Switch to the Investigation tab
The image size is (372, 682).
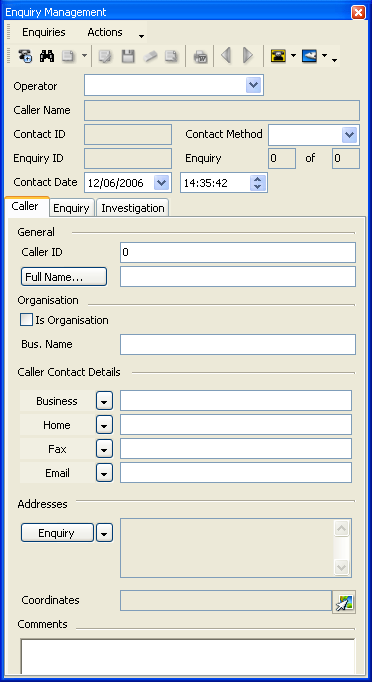(x=133, y=208)
